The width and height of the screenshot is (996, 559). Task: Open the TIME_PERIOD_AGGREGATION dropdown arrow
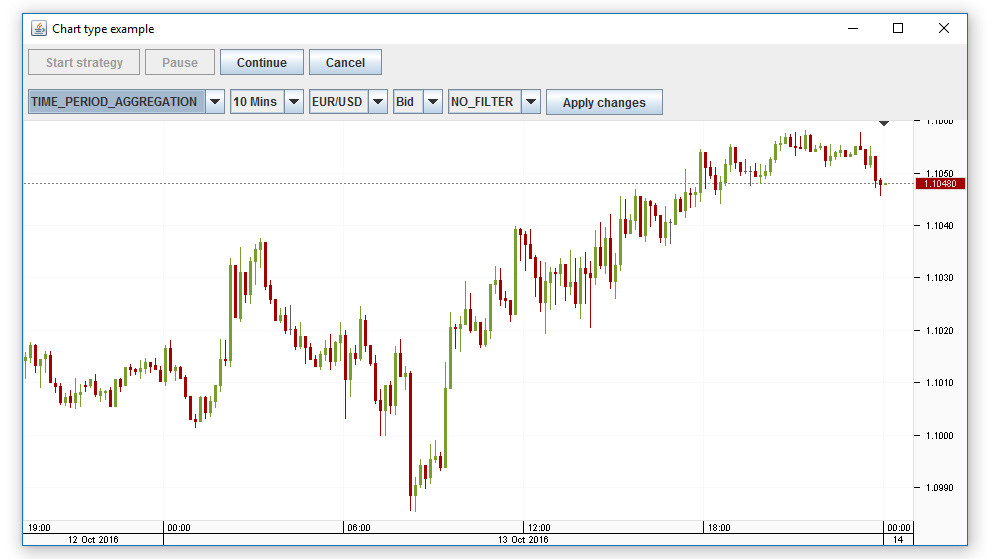[x=215, y=102]
